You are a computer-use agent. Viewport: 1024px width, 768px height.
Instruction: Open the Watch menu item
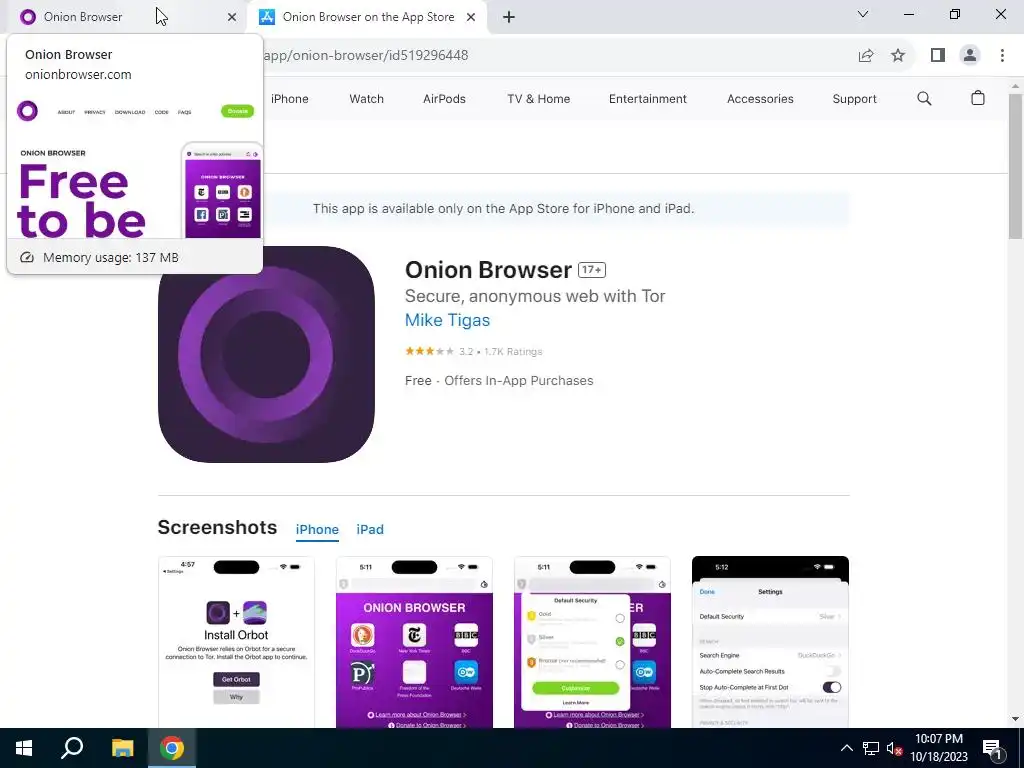pos(366,99)
